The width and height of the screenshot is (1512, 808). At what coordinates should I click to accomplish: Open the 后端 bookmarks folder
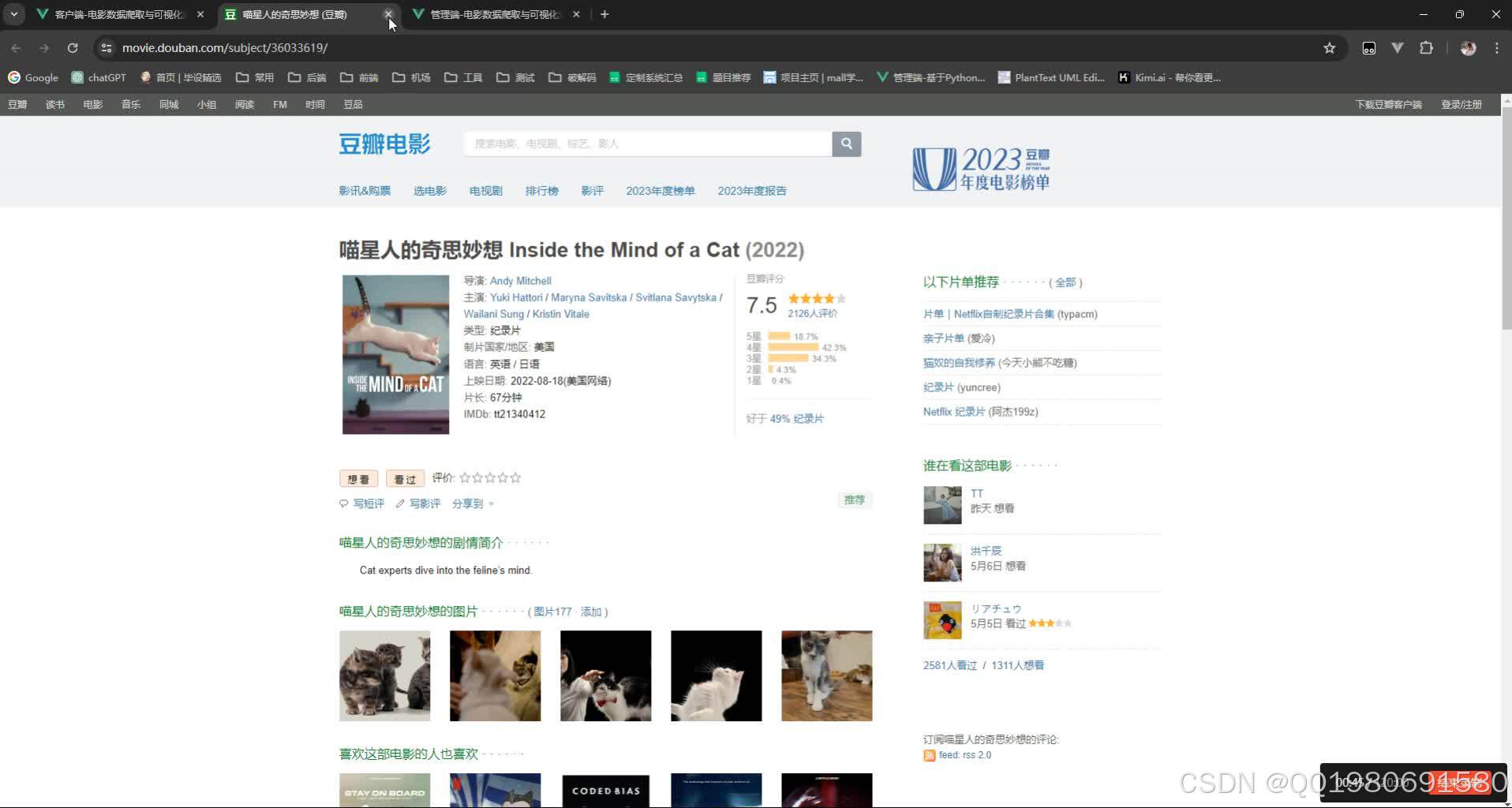(307, 77)
